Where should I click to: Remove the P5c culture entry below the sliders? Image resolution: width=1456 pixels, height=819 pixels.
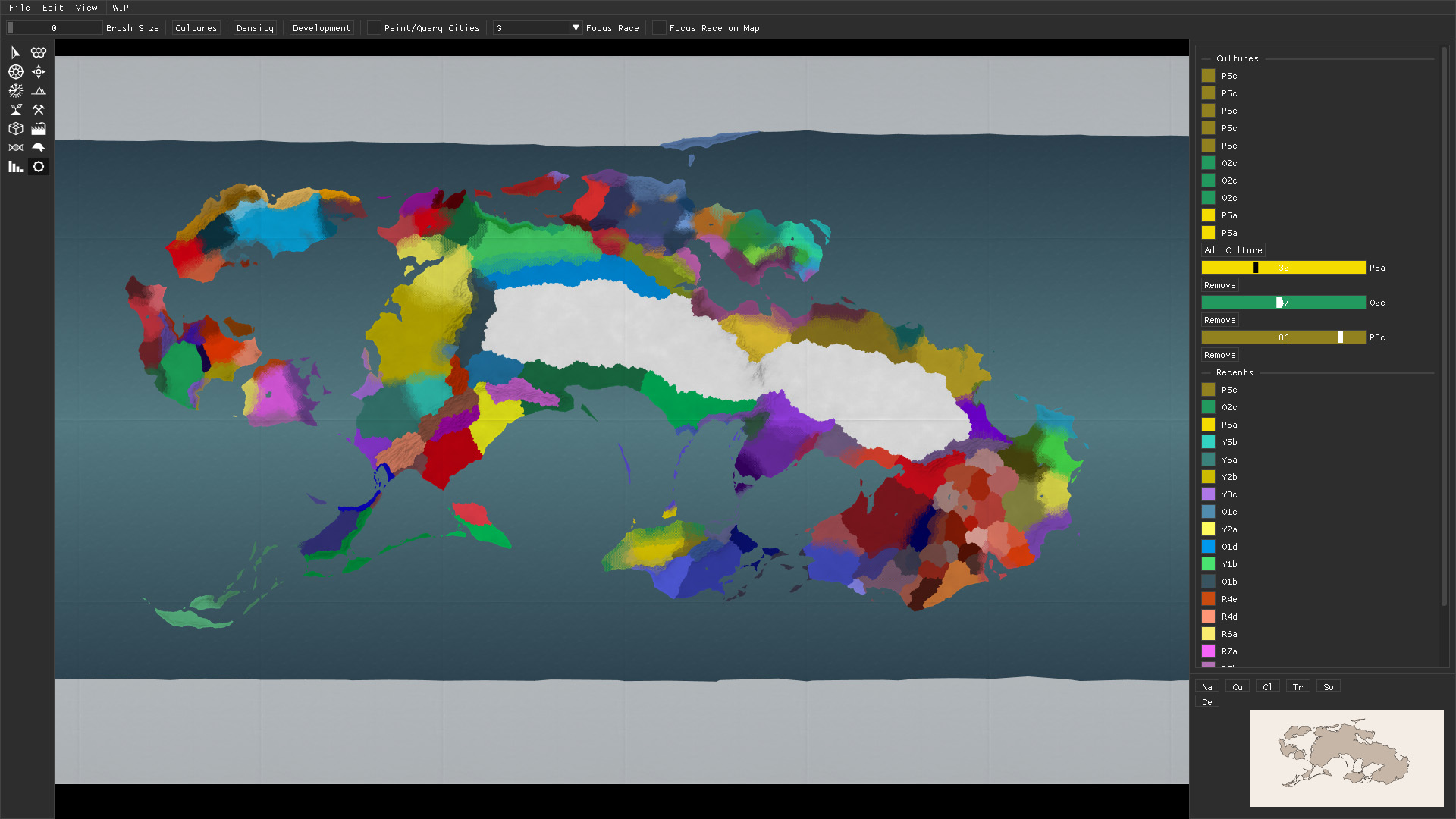tap(1220, 355)
